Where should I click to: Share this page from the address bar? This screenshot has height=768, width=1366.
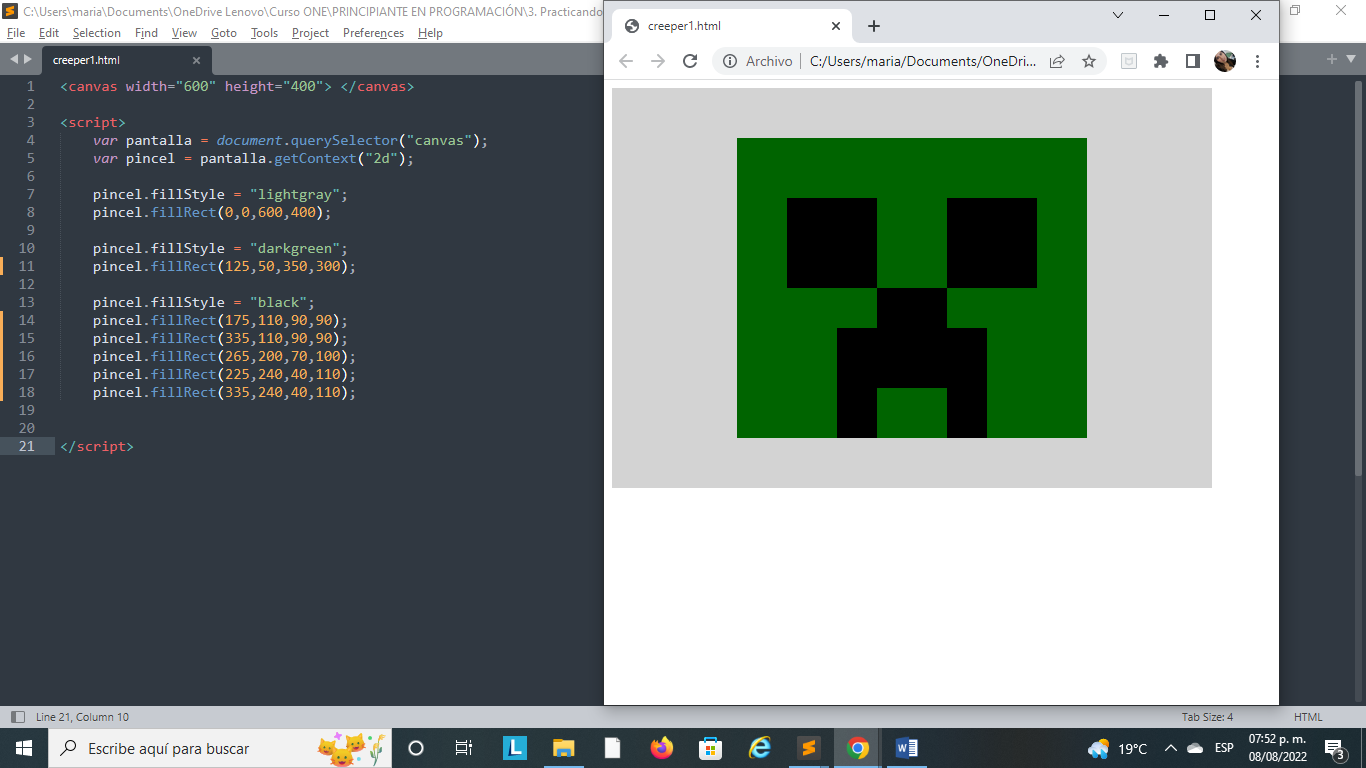click(1057, 61)
